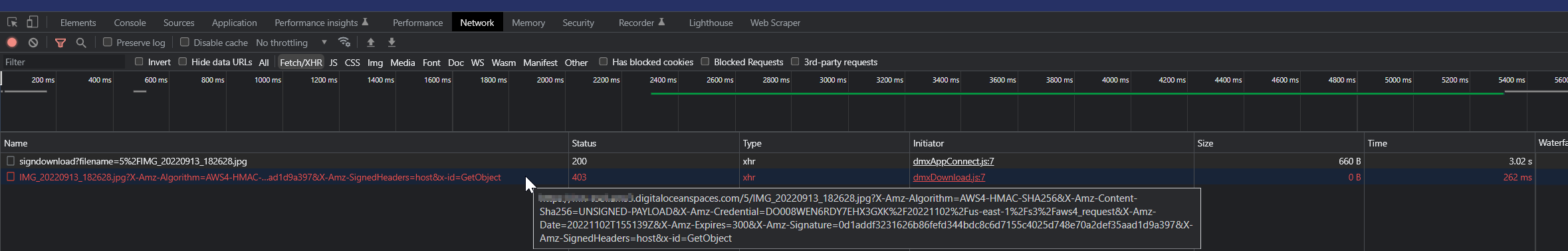This screenshot has width=1568, height=251.
Task: Enable Disable cache checkbox
Action: point(185,42)
